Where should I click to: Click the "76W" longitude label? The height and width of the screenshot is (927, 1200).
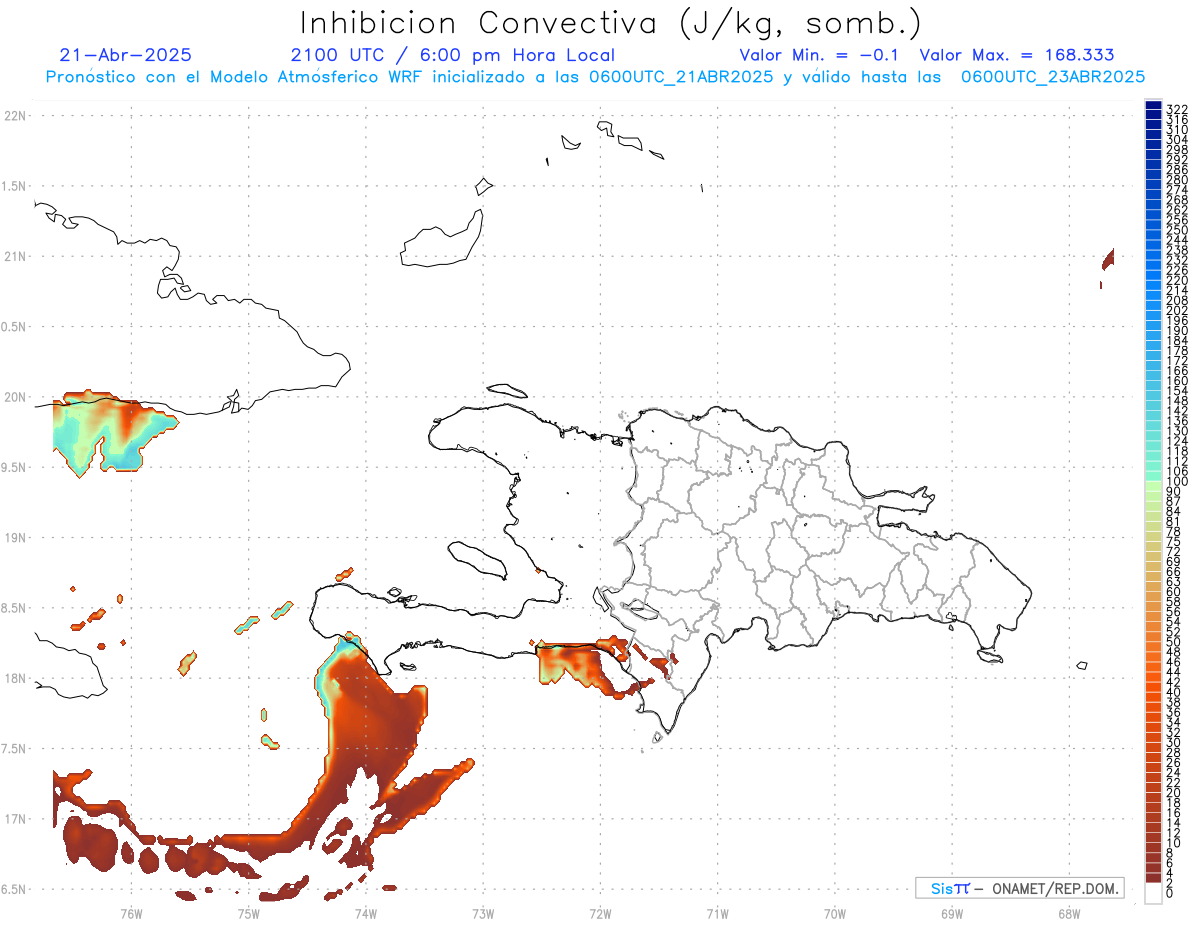pos(131,913)
